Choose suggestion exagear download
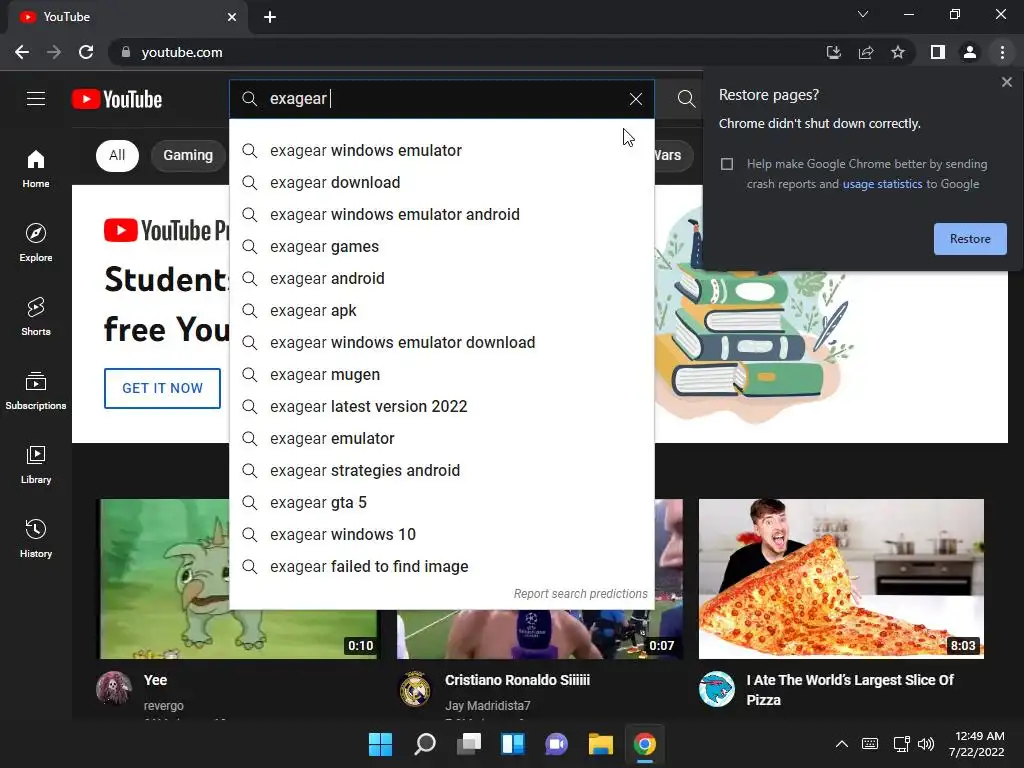Viewport: 1024px width, 768px height. coord(441,182)
